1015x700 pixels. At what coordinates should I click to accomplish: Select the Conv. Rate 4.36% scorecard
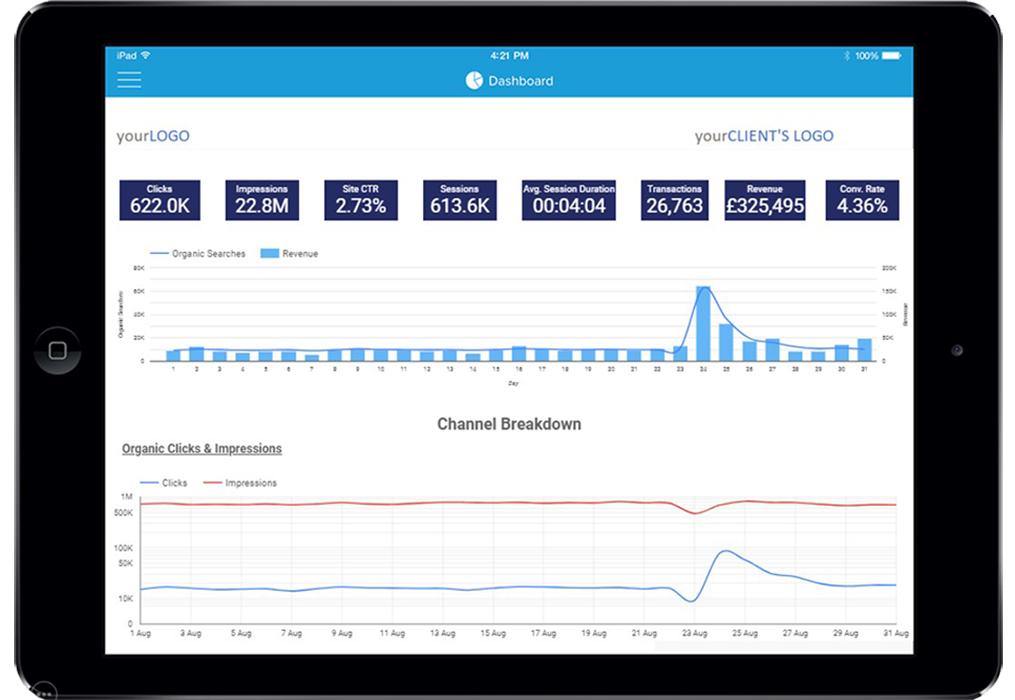coord(862,200)
